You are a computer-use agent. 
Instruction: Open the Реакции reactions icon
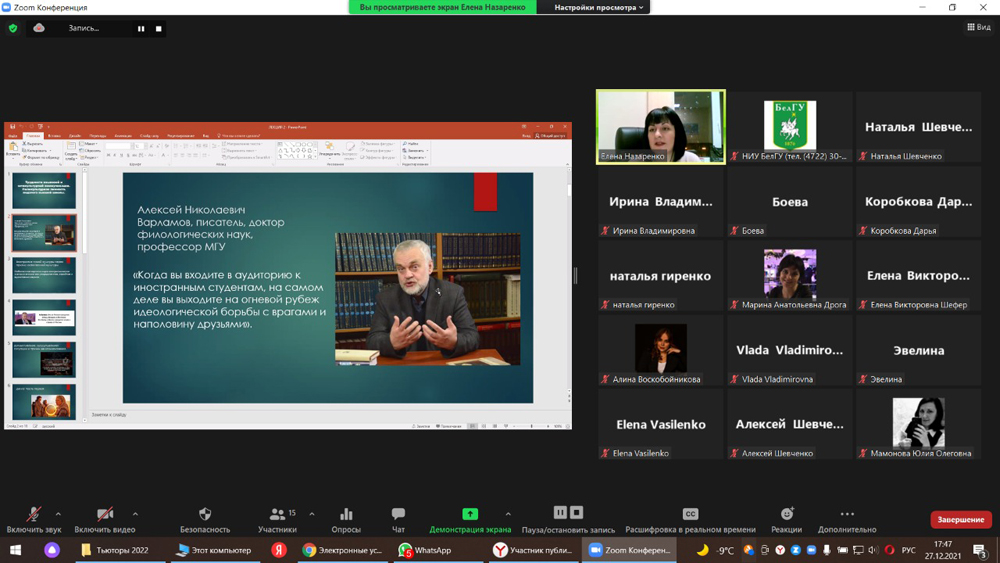(787, 515)
